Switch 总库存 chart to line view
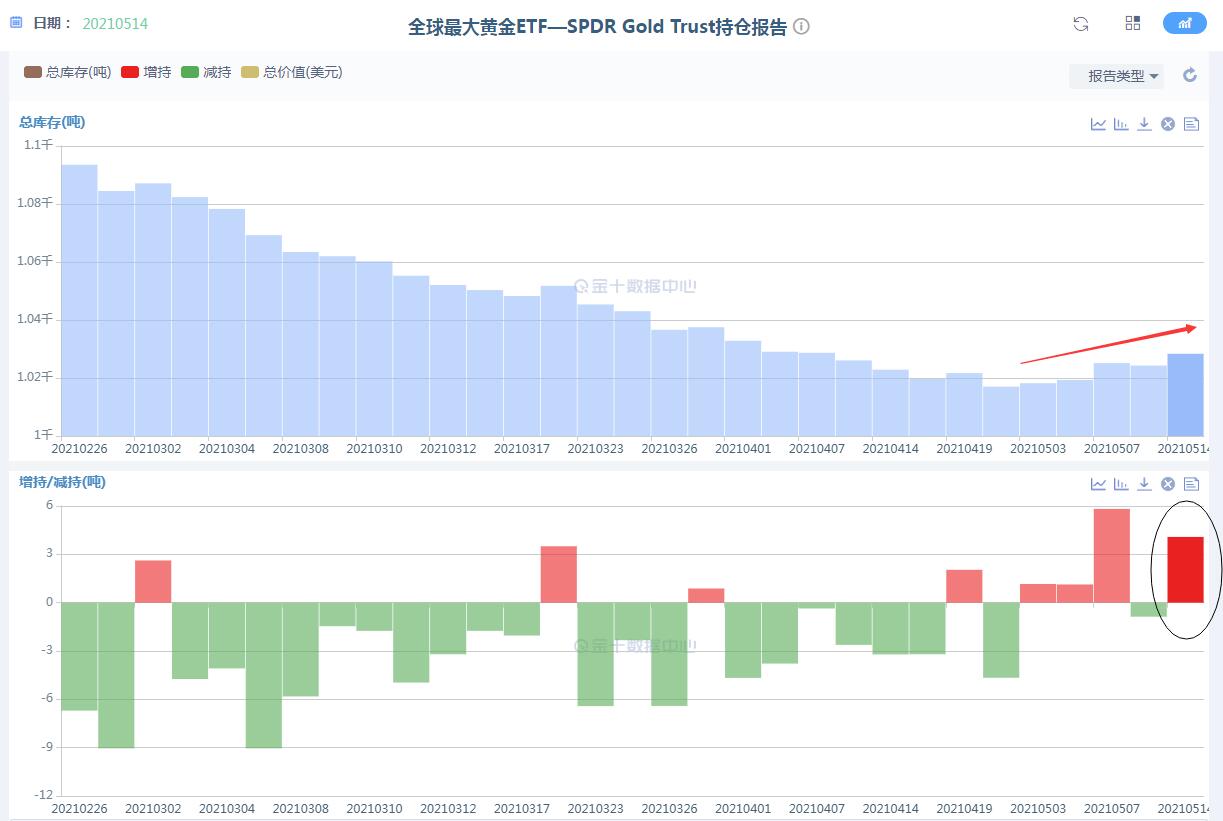 (1098, 124)
